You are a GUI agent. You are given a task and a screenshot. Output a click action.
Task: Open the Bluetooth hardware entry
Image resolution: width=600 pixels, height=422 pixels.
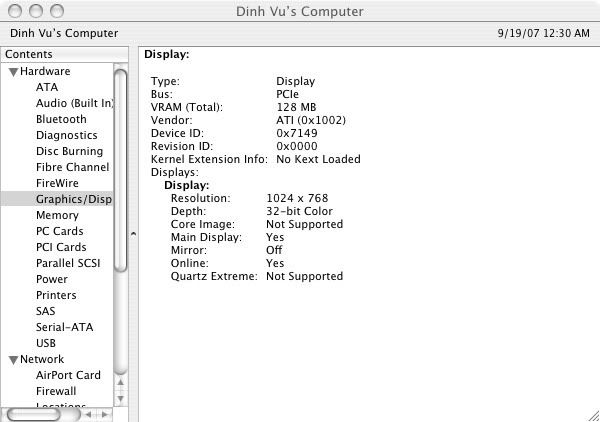pos(61,119)
